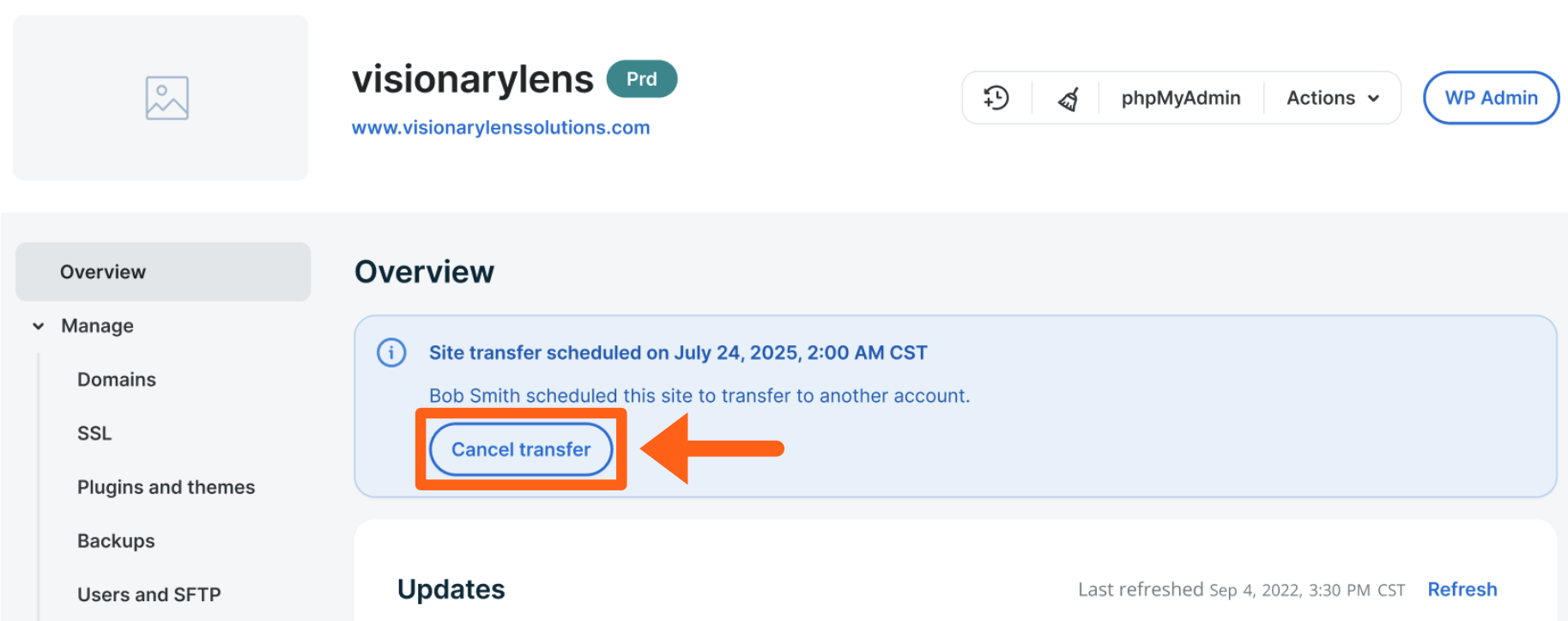Image resolution: width=1568 pixels, height=621 pixels.
Task: Go to Domains in sidebar
Action: 117,380
